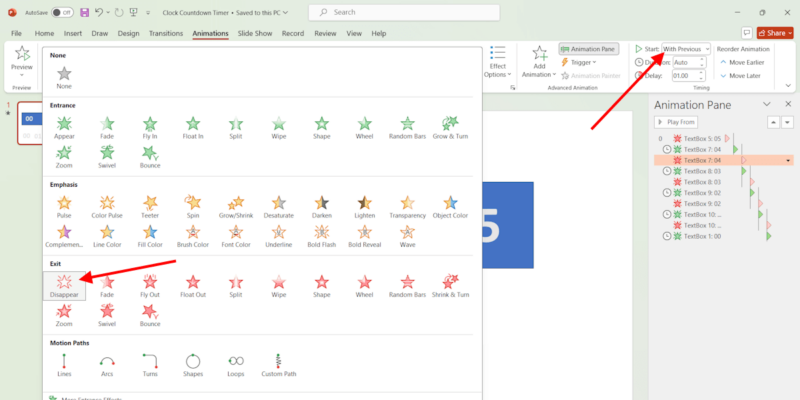
Task: Open the comments button near Share
Action: coord(747,33)
